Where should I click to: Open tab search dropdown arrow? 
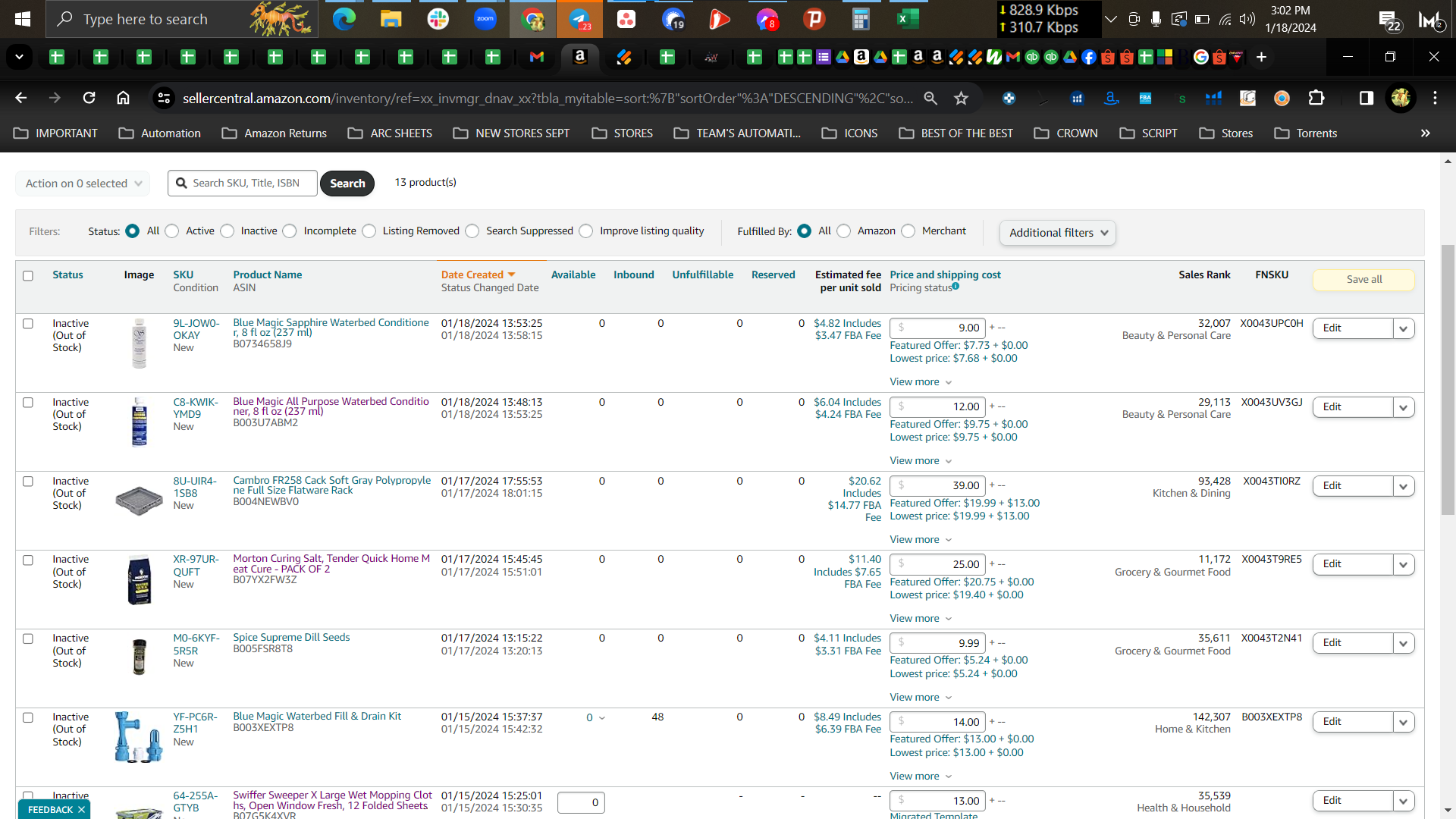pos(19,57)
